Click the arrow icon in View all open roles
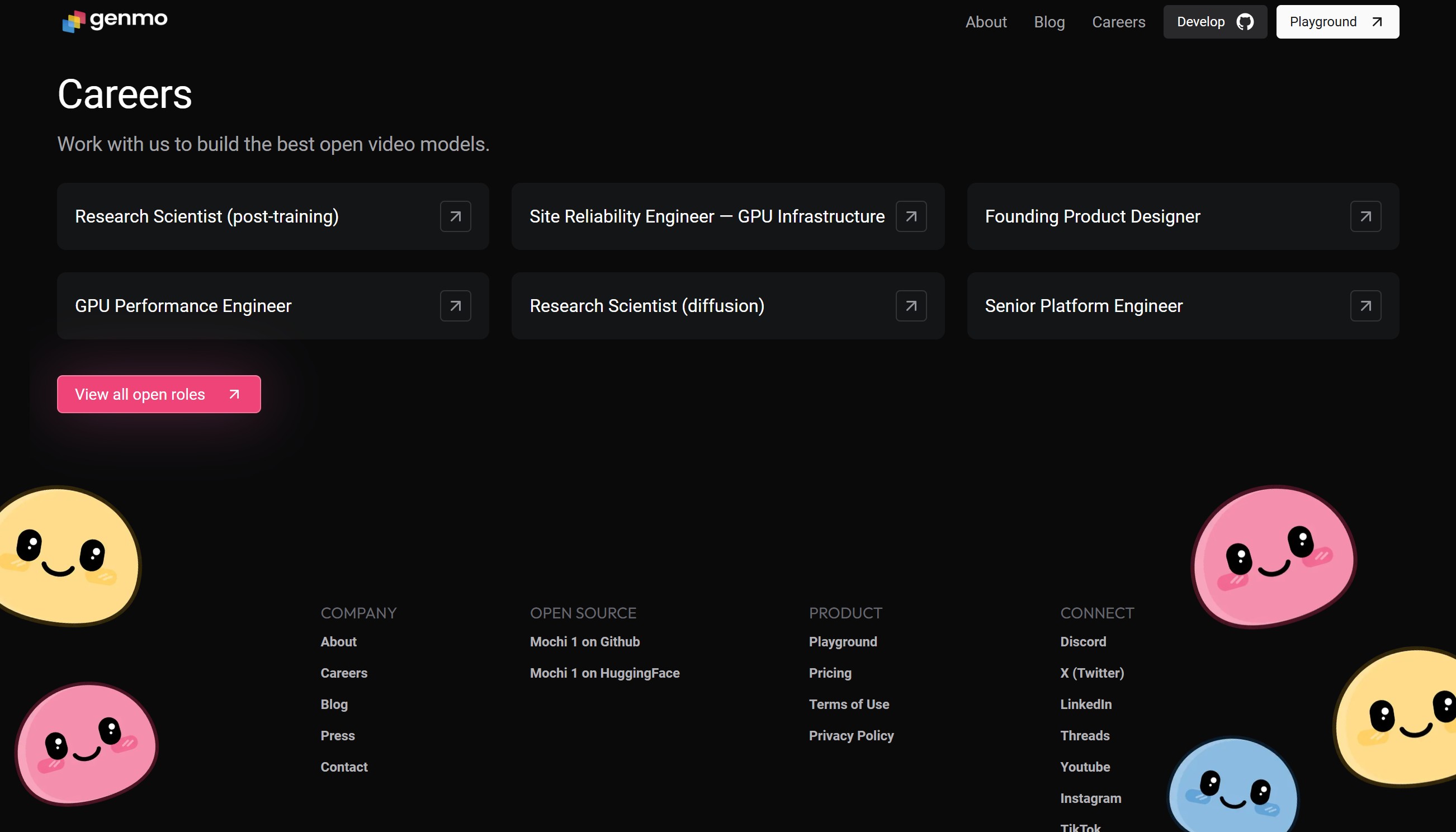1456x832 pixels. (234, 394)
